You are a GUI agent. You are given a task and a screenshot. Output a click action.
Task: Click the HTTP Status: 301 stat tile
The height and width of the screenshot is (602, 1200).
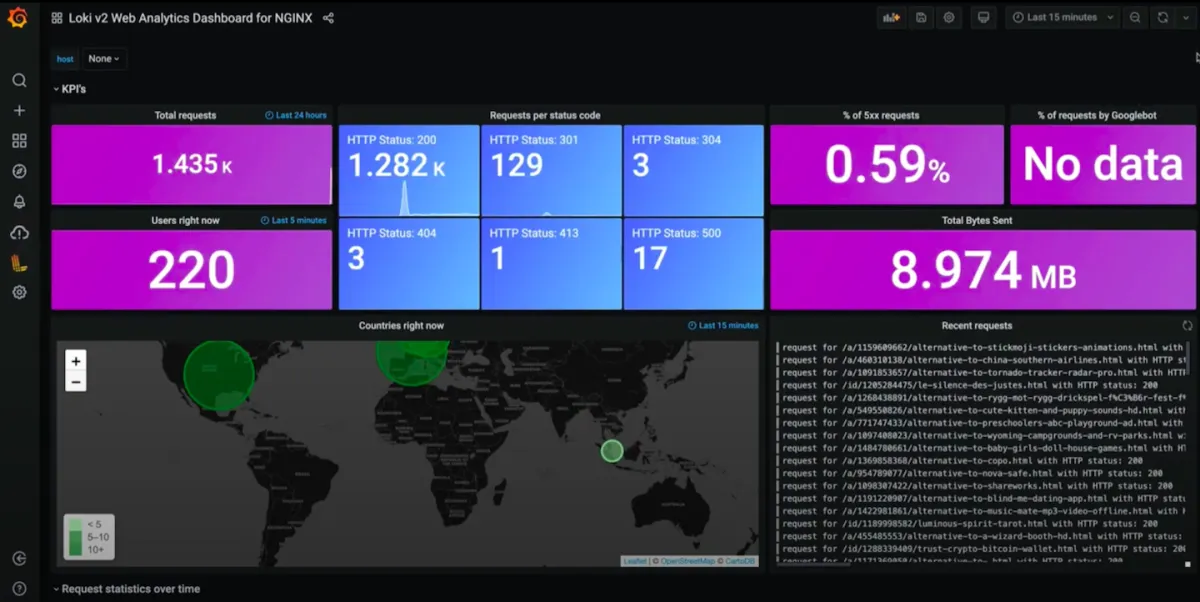coord(551,170)
